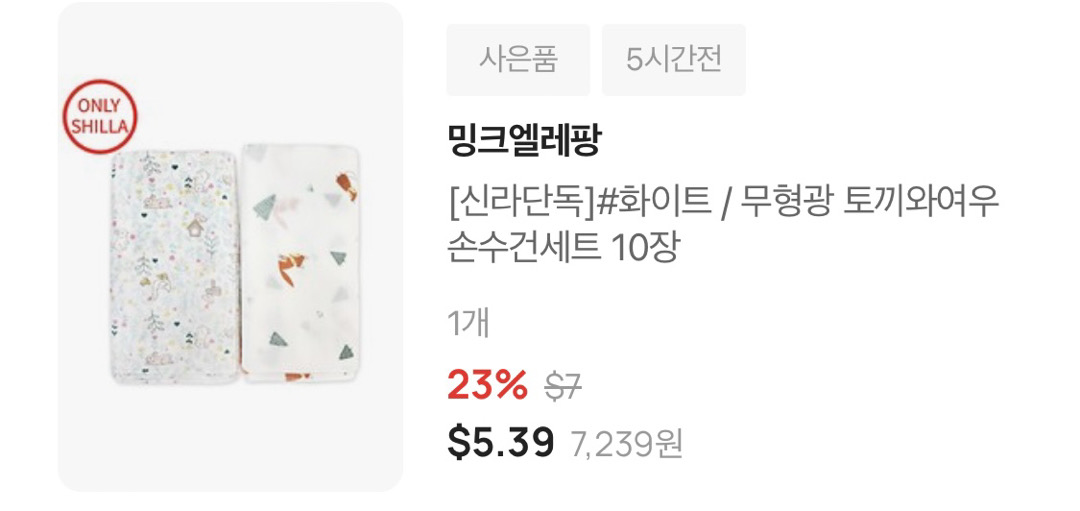Click the struck-through $7 original price
Image resolution: width=1080 pixels, height=511 pixels.
coord(563,386)
